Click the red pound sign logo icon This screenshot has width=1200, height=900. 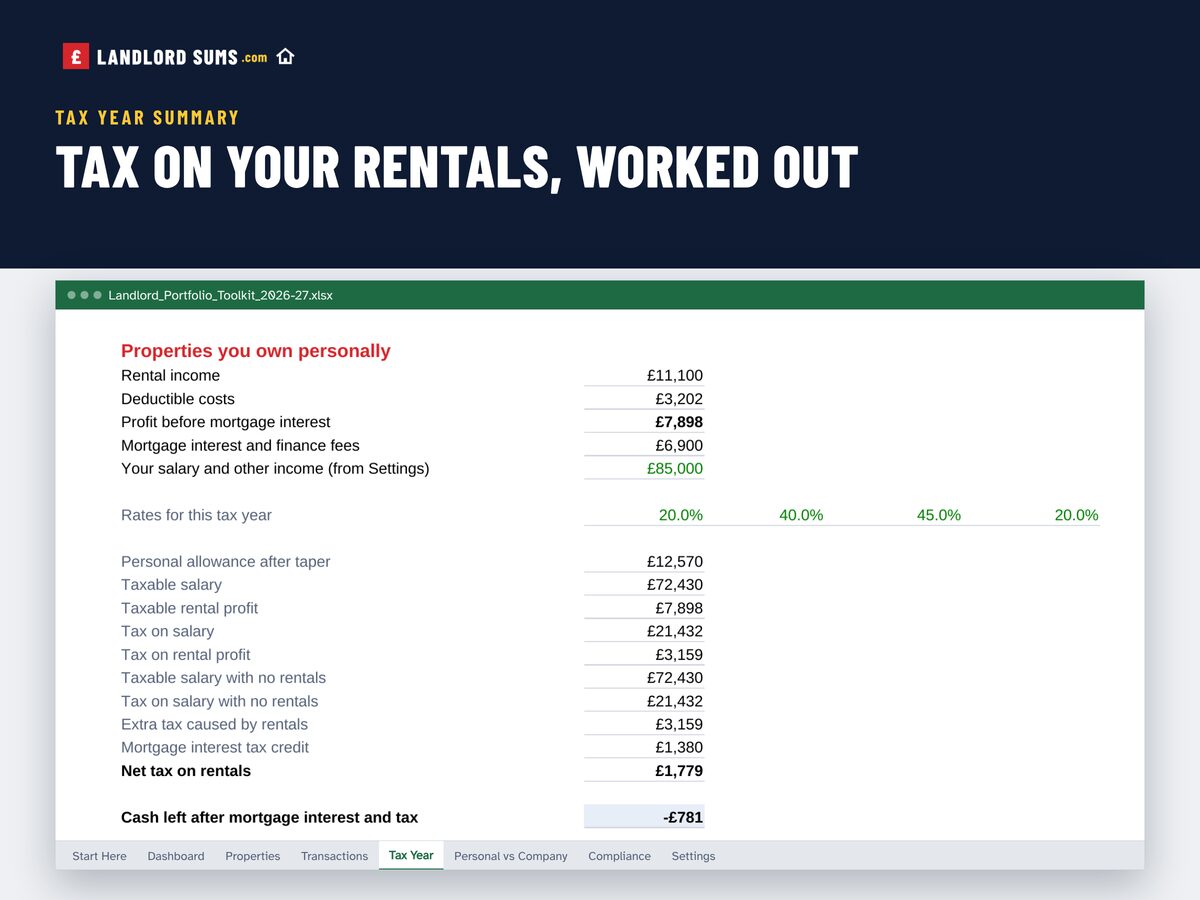click(76, 57)
